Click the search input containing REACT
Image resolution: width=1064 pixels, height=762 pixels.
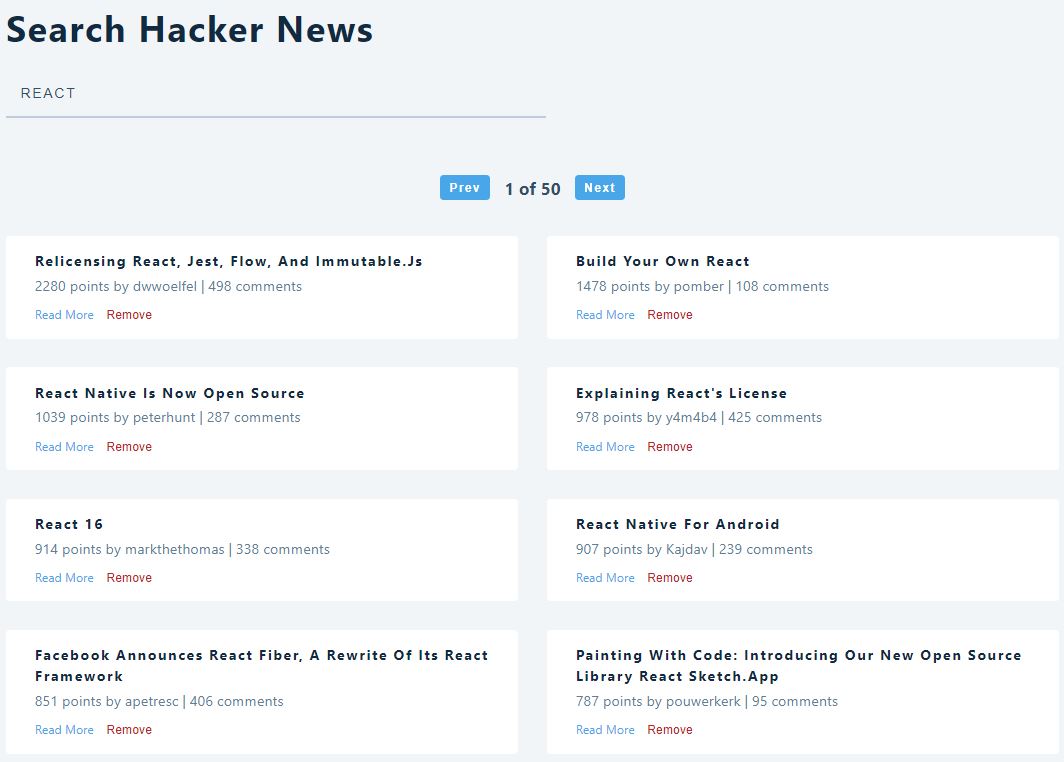[x=276, y=94]
